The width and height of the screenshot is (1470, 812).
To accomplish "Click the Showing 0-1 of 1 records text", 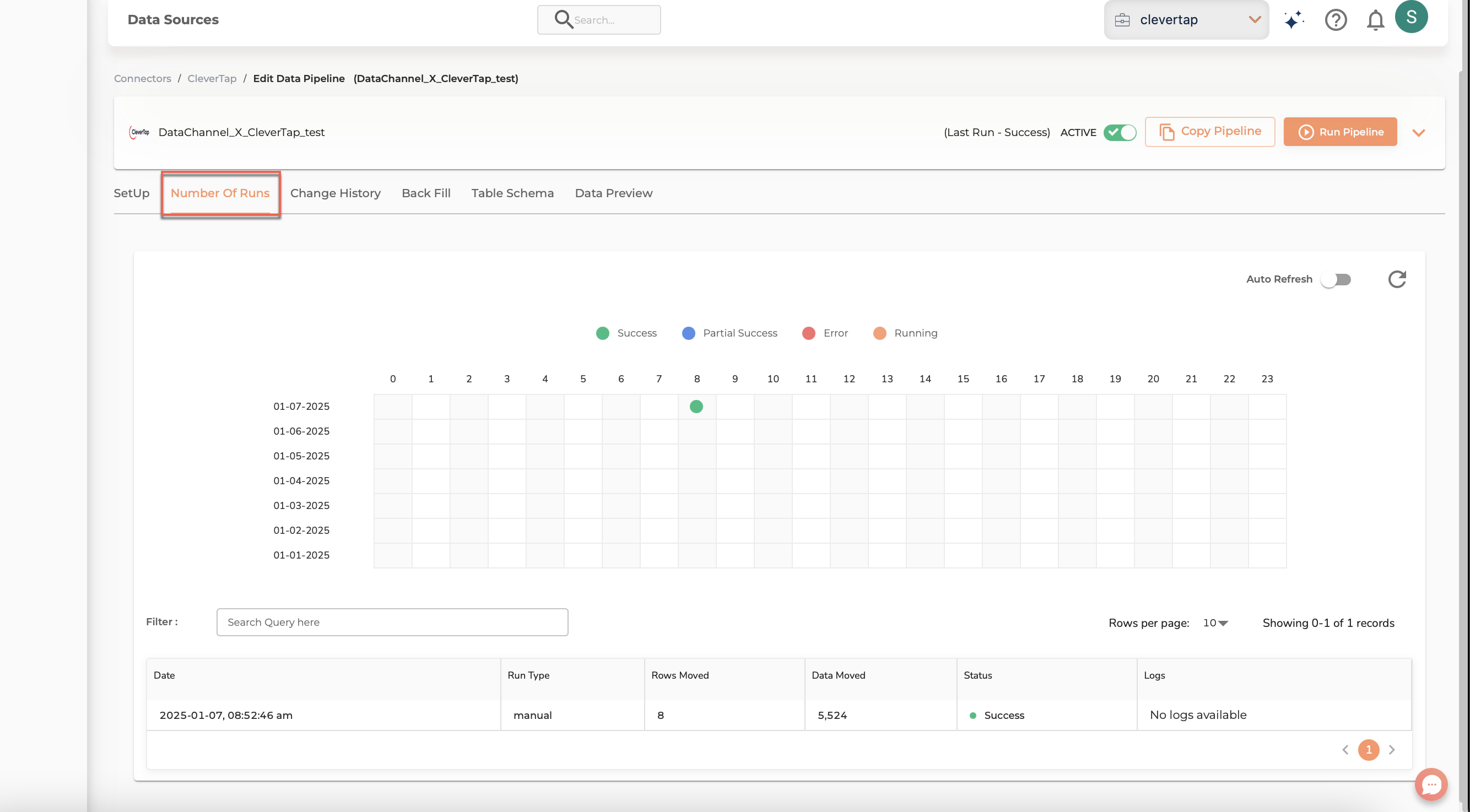I will click(x=1328, y=622).
